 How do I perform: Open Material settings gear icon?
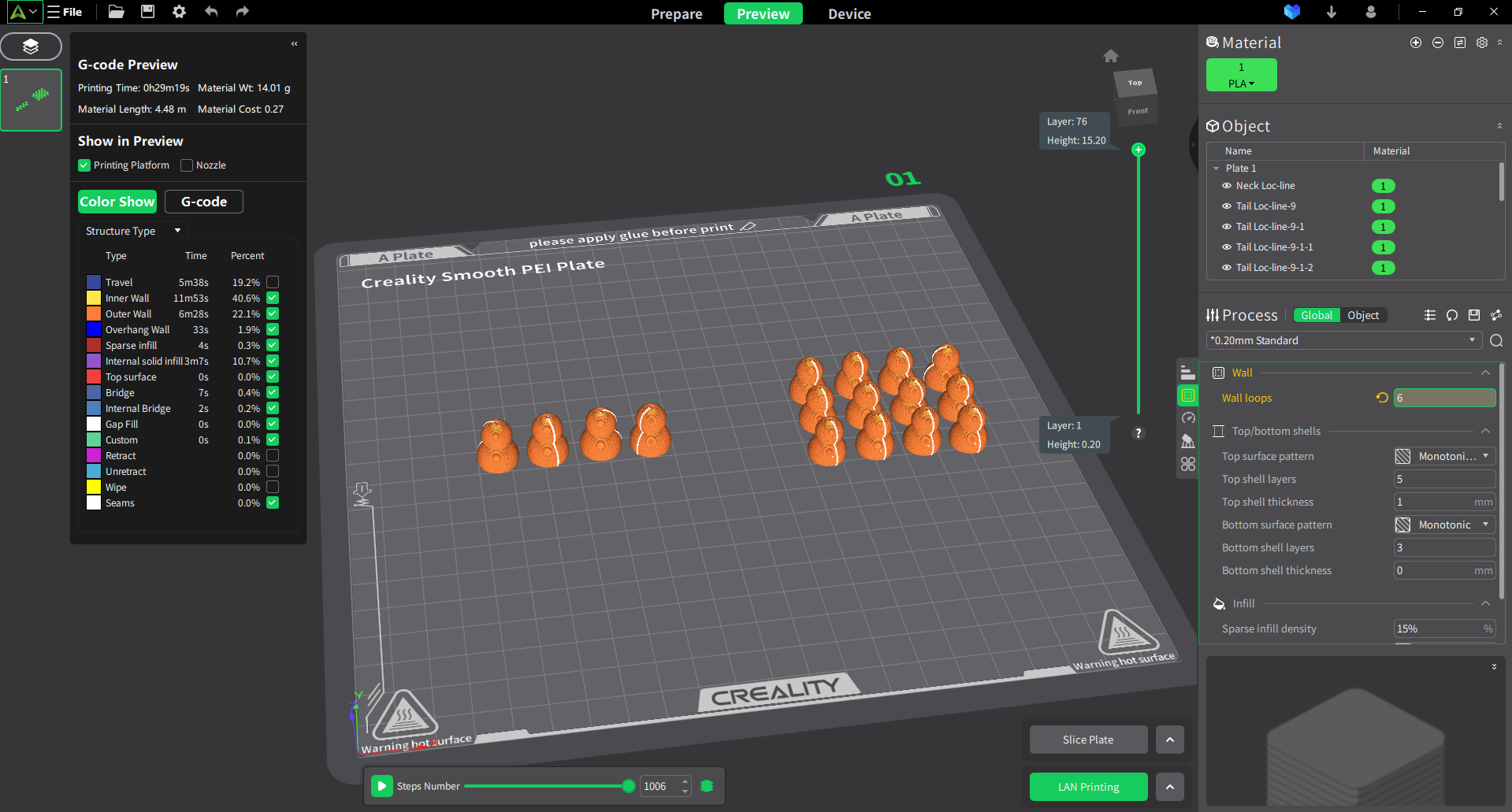point(1482,43)
